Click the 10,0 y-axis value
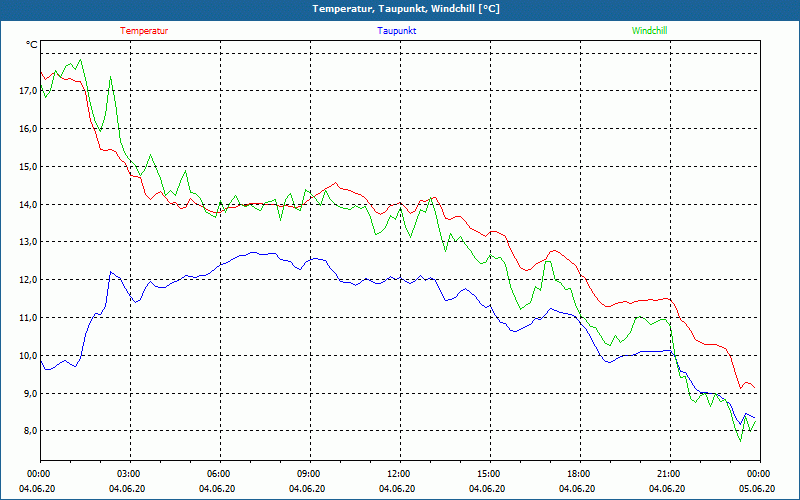800x500 pixels. point(29,356)
